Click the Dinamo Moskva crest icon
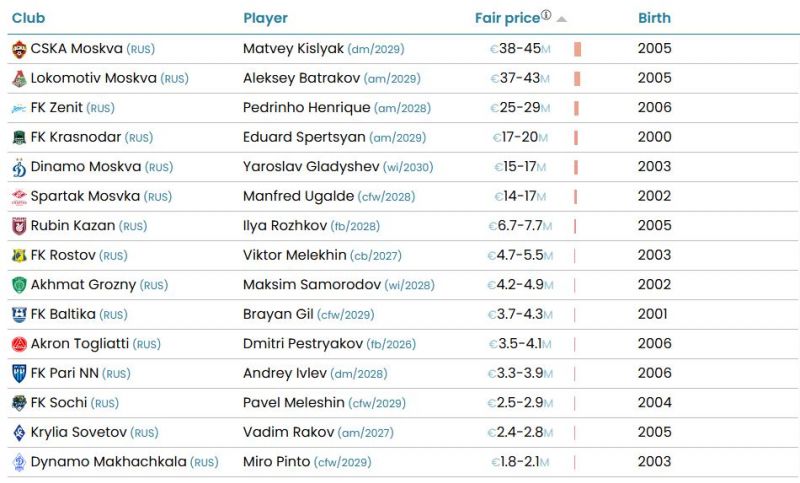Screen dimensions: 800x483 19,167
